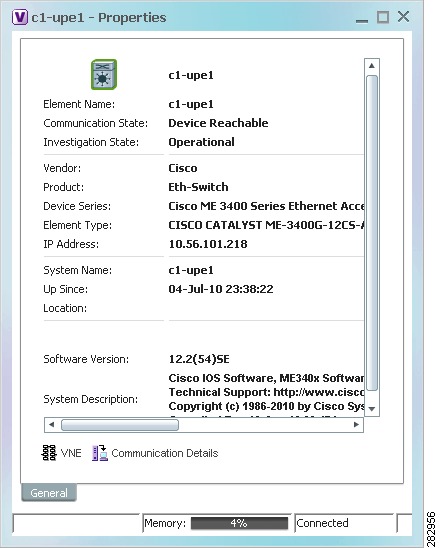
Task: Click the 'Technical Support' description line
Action: [x=266, y=392]
